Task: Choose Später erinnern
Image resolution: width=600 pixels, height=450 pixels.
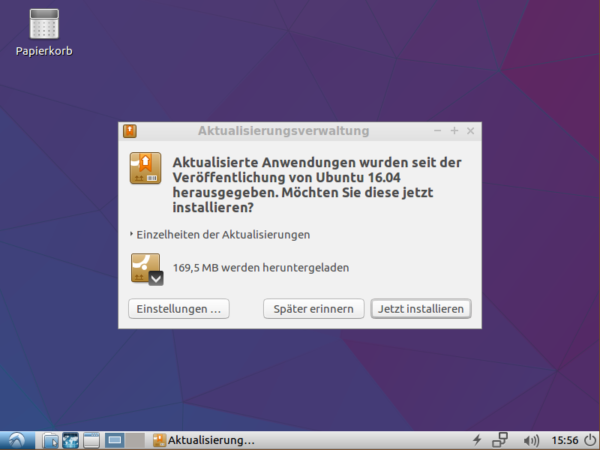Action: coord(313,309)
